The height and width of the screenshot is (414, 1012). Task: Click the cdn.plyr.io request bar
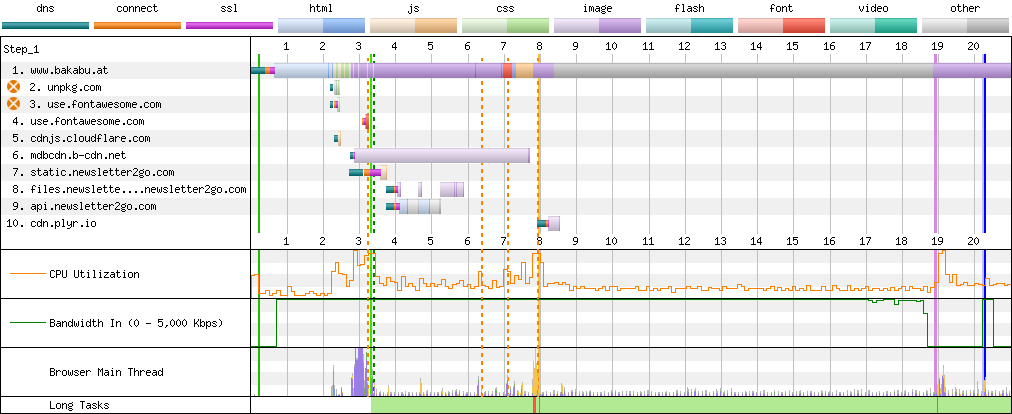[549, 223]
